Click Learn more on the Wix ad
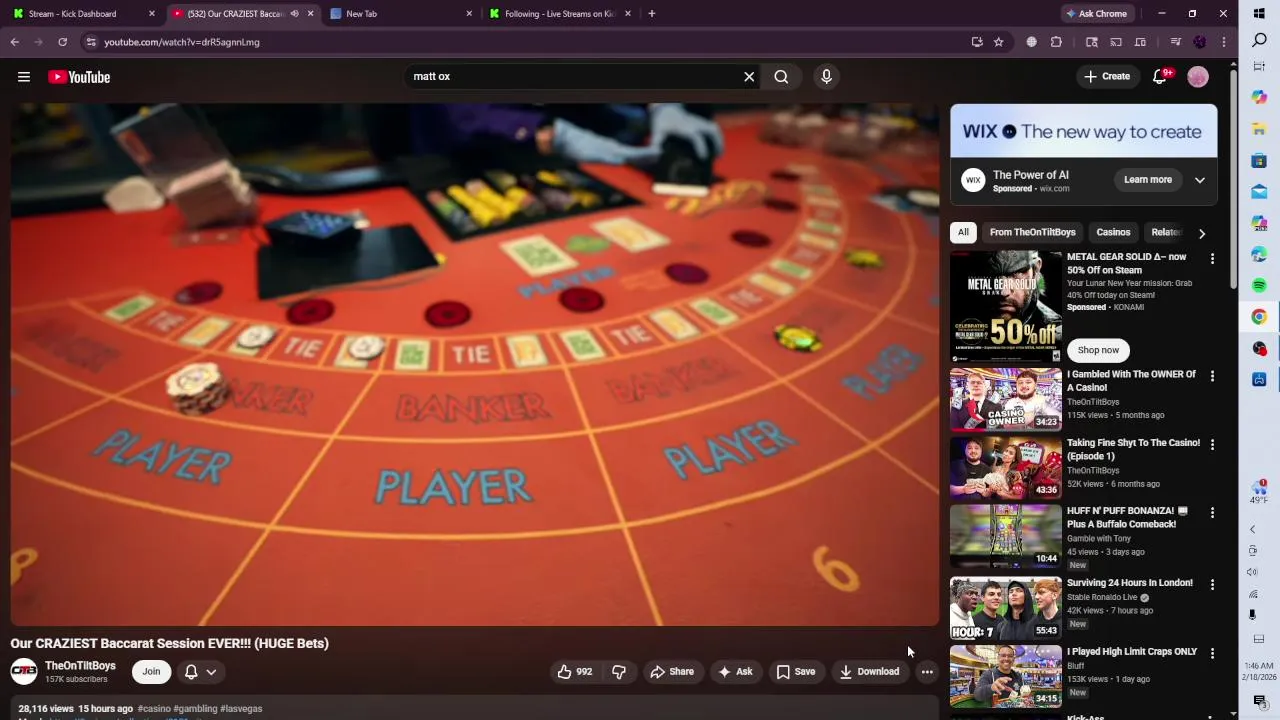This screenshot has width=1280, height=720. click(1147, 180)
